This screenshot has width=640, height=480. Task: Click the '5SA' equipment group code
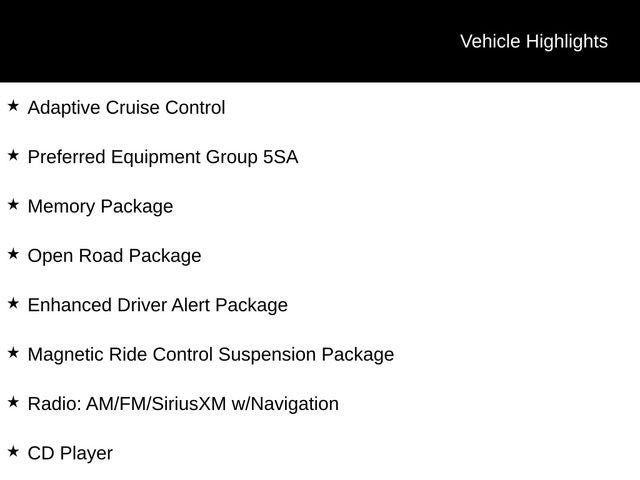[280, 157]
